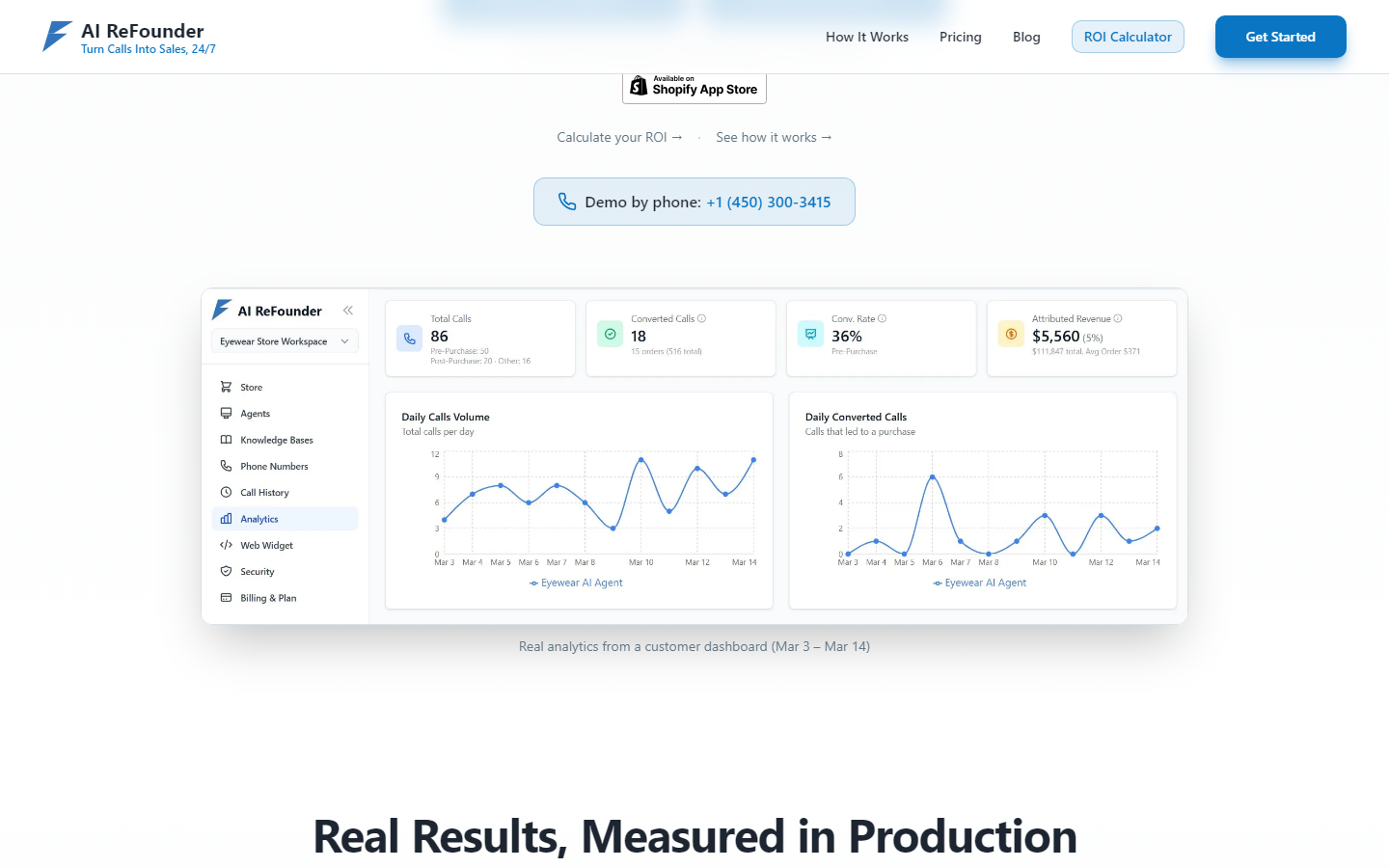Click the $5,560 attributed revenue value
Viewport: 1389px width, 868px height.
click(x=1056, y=336)
